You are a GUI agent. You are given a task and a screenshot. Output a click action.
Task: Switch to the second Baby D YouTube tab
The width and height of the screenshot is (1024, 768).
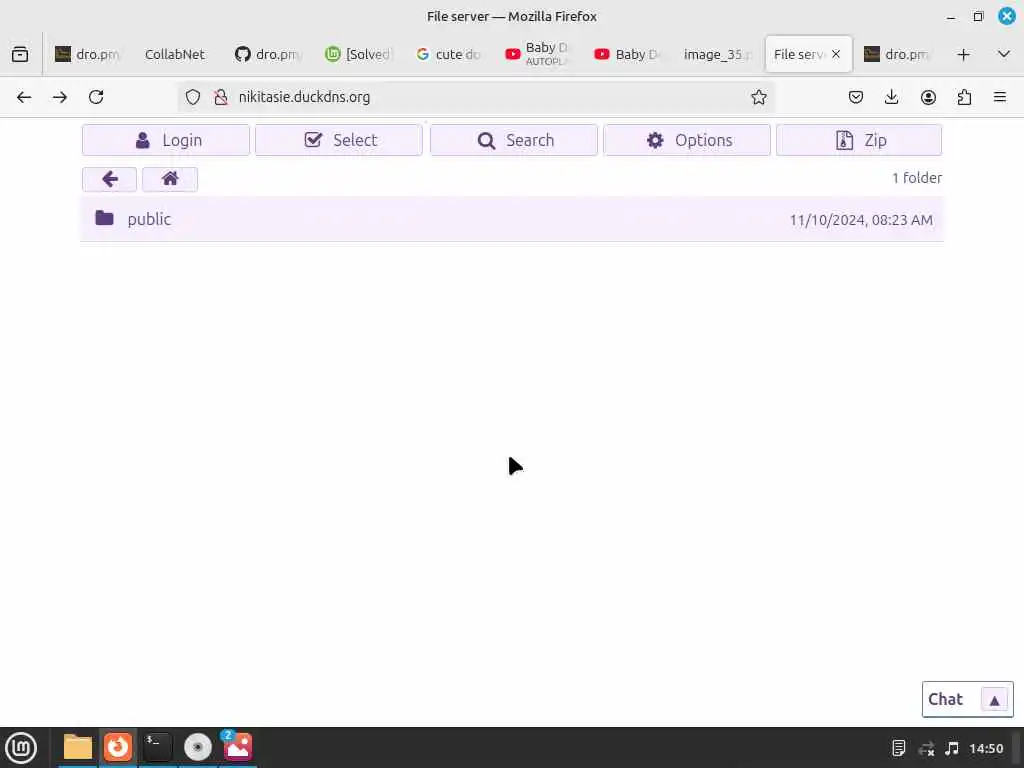(x=627, y=55)
